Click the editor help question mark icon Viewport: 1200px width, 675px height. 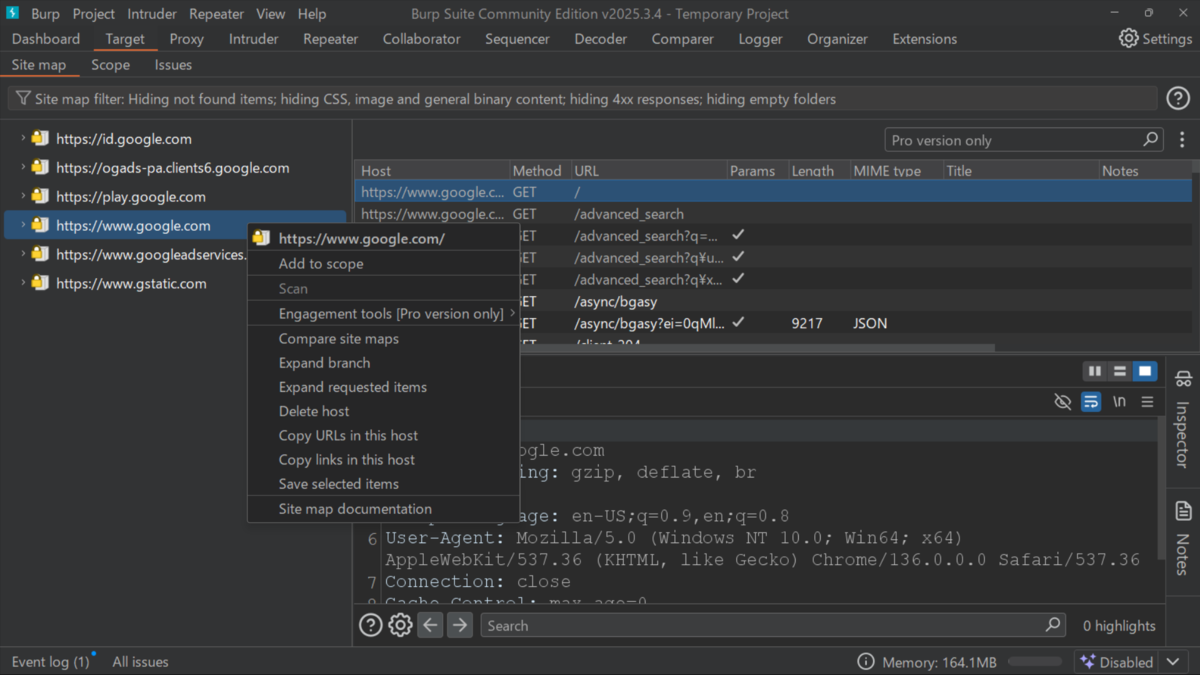(x=371, y=625)
